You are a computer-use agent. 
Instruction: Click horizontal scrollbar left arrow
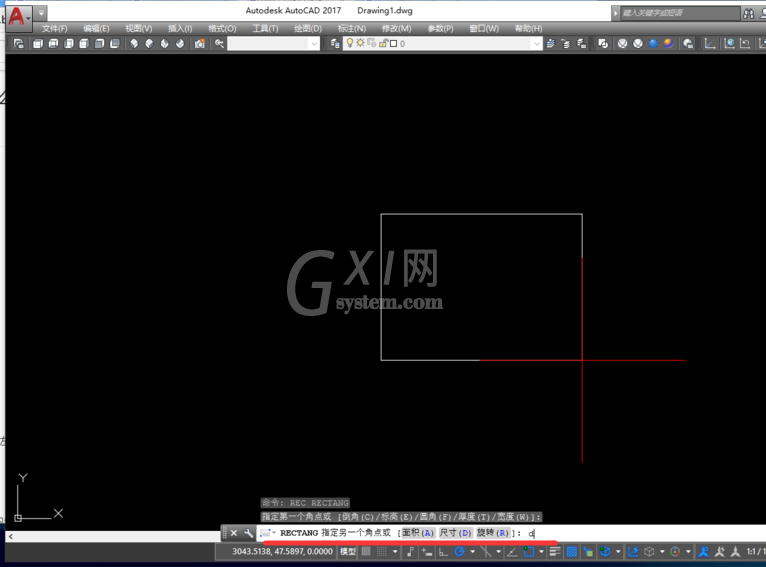11,536
